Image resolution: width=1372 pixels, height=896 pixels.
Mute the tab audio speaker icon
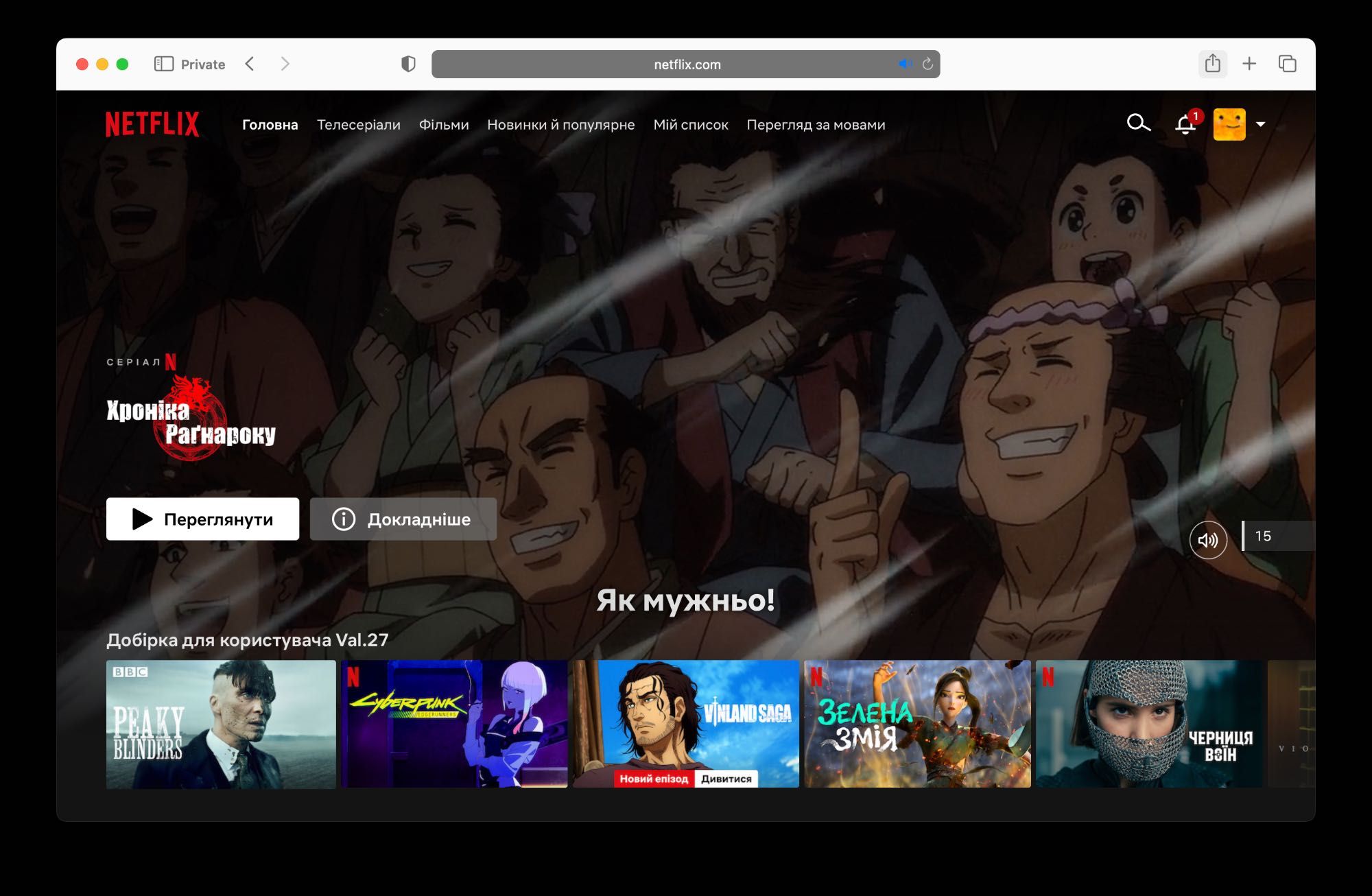905,64
